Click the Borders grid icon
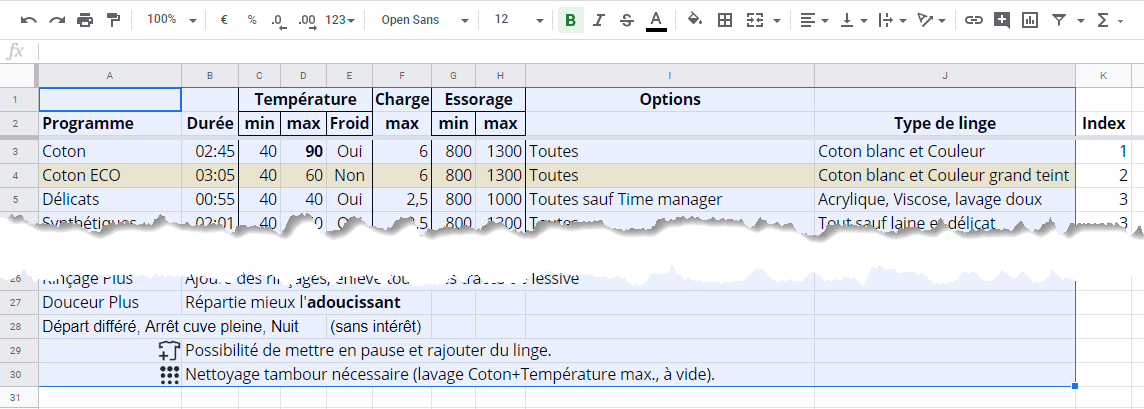The height and width of the screenshot is (409, 1144). [x=724, y=20]
